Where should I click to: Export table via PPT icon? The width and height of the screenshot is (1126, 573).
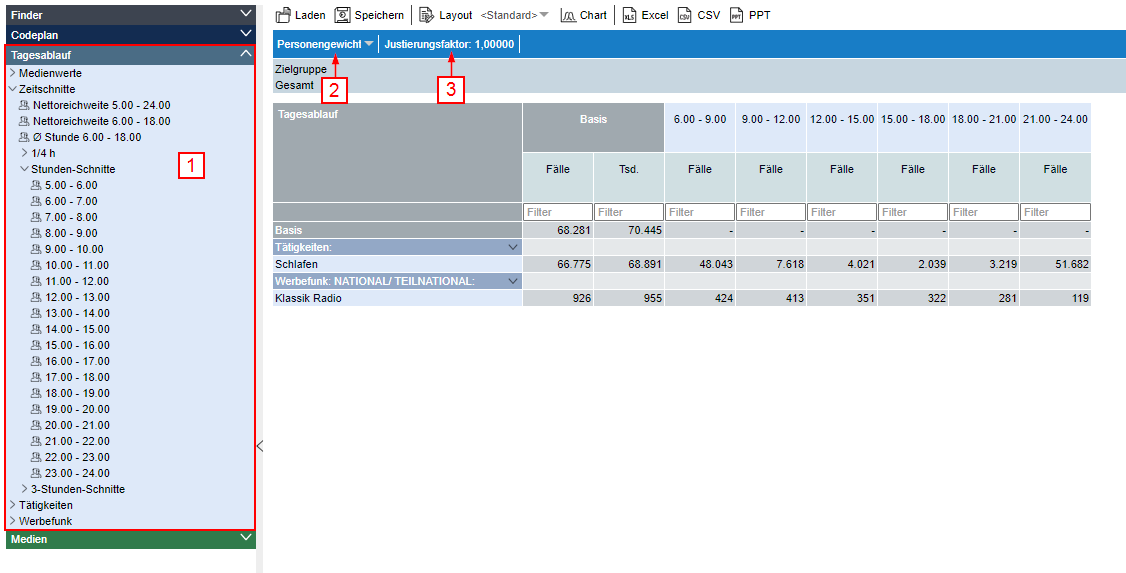coord(736,15)
